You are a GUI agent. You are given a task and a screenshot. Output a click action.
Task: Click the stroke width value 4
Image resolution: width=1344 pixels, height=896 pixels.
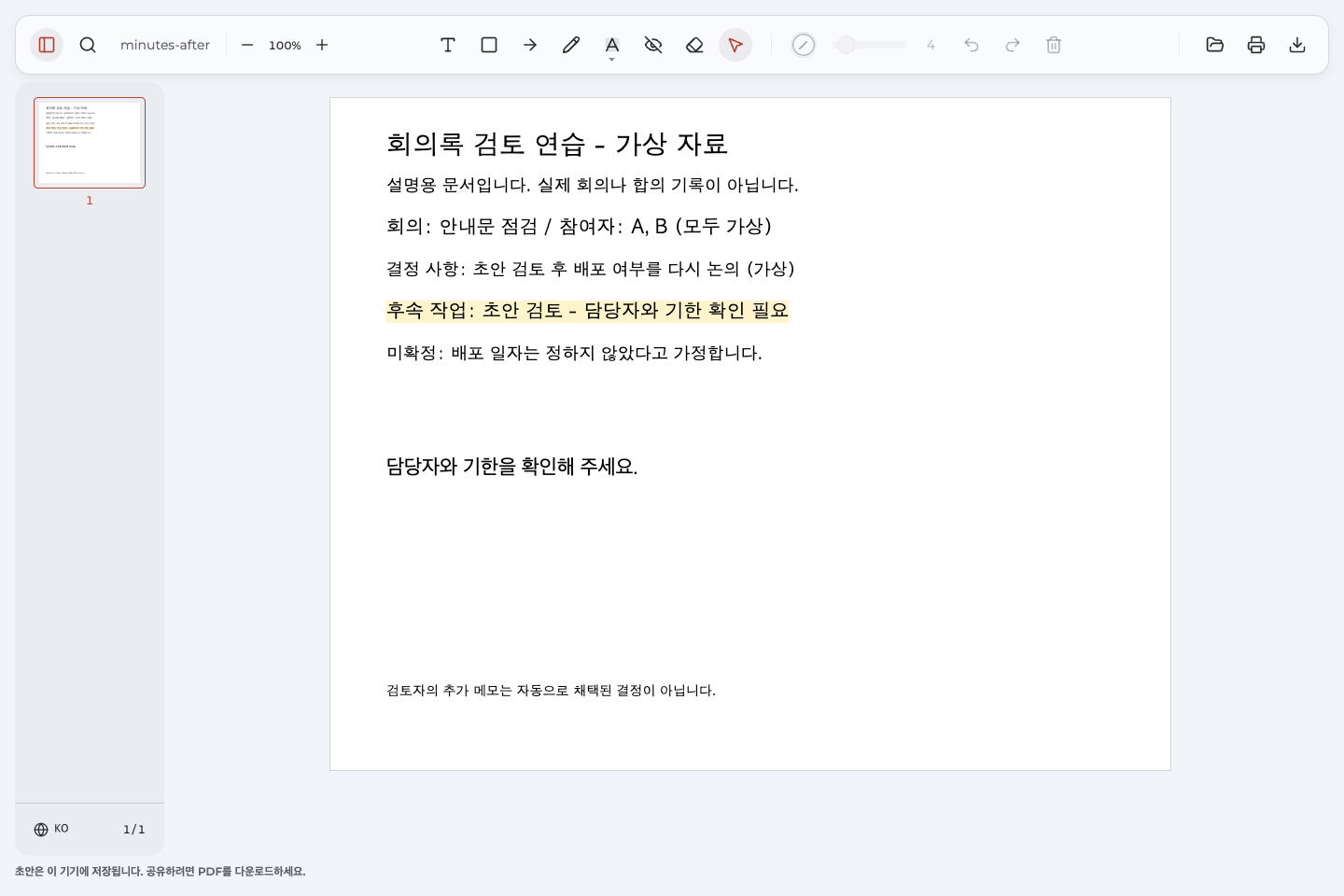931,45
